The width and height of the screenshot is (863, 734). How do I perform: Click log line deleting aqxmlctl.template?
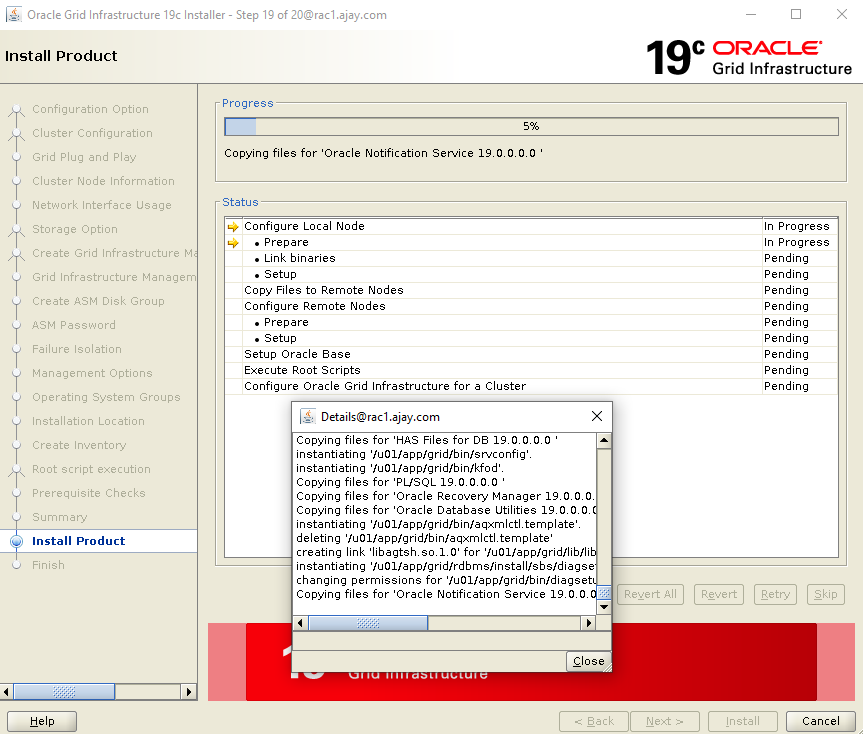point(424,538)
